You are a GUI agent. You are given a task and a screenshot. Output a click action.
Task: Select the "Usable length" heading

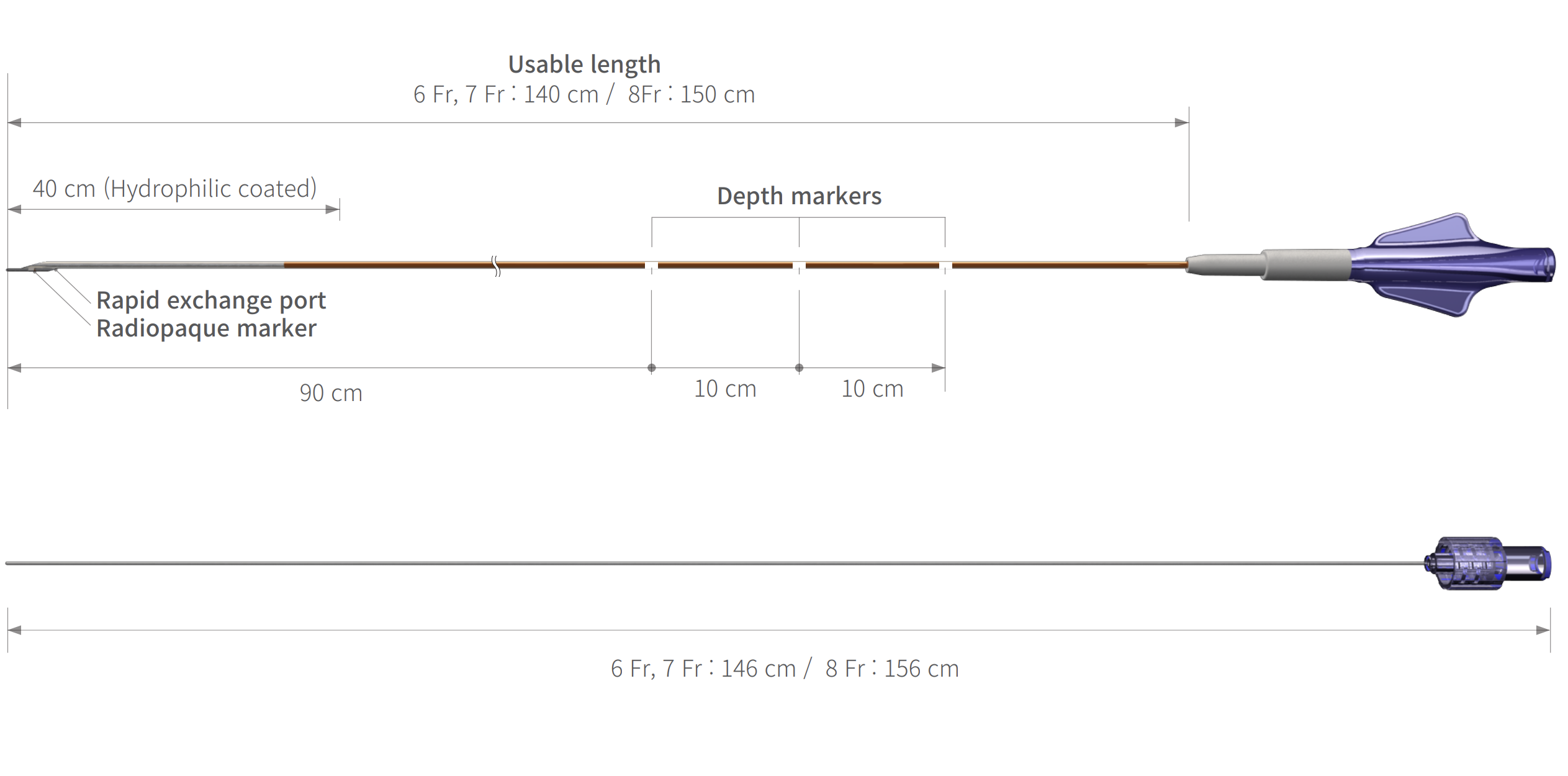click(584, 64)
